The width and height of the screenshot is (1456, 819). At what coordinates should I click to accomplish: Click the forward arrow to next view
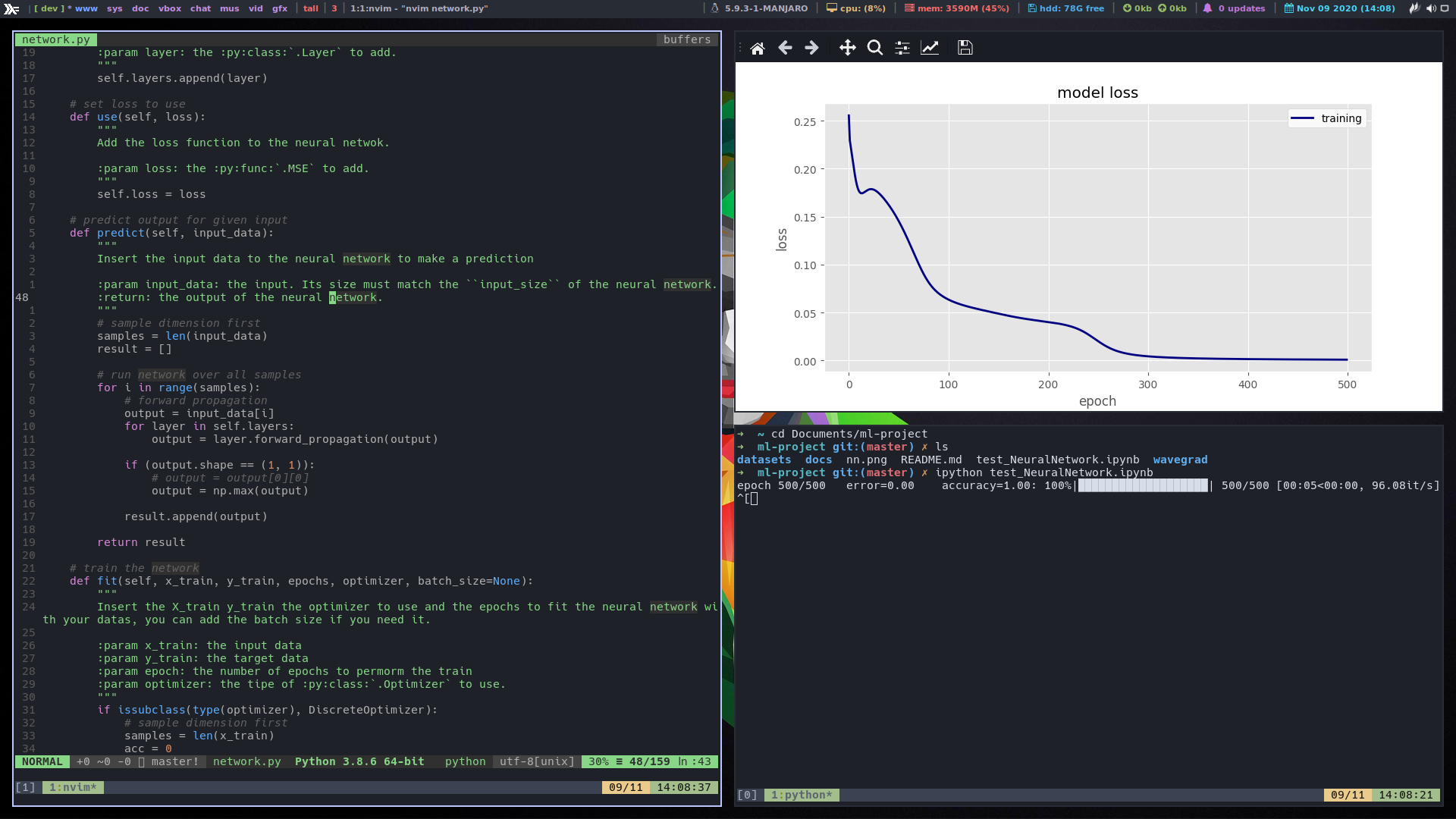coord(811,48)
